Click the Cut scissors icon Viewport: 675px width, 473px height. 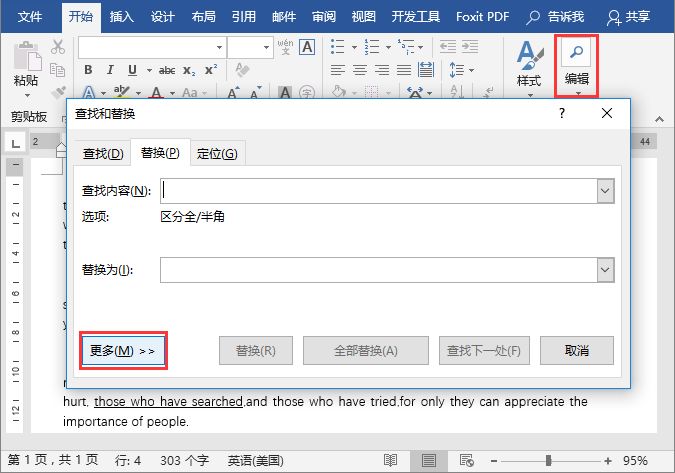(x=58, y=47)
